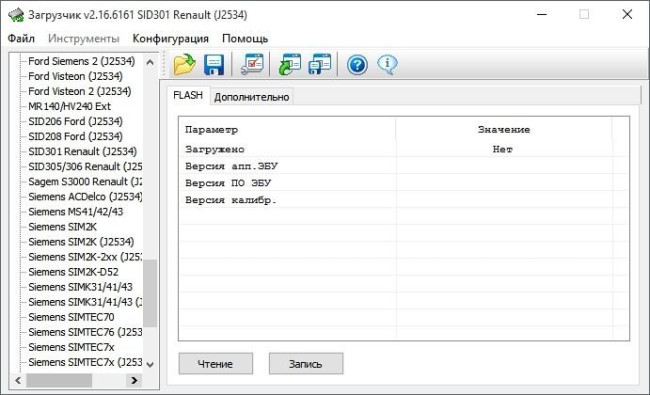Viewport: 650px width, 395px height.
Task: Click the horizontal scrollbar thumb in list
Action: click(x=59, y=380)
